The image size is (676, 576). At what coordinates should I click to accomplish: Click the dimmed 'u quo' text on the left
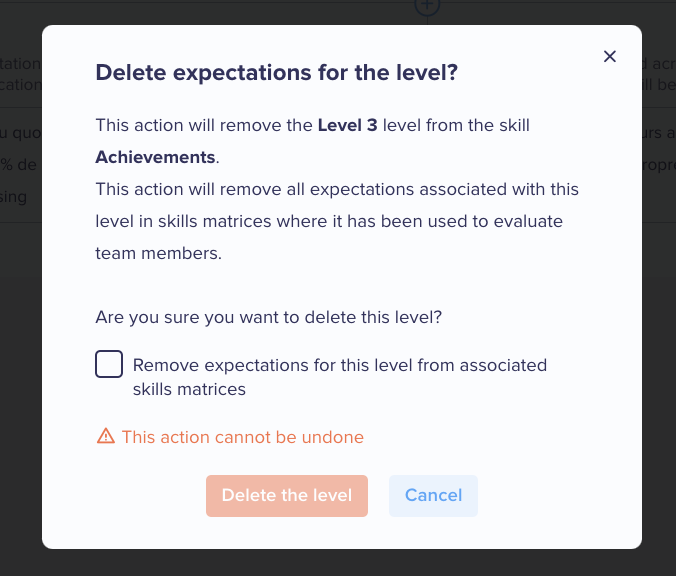[x=21, y=133]
